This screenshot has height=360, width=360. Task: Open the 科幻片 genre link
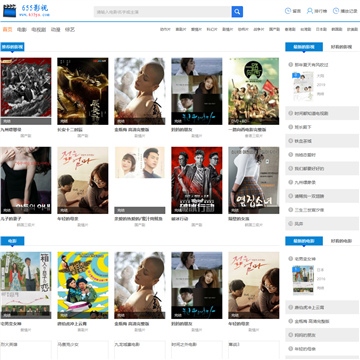point(212,29)
